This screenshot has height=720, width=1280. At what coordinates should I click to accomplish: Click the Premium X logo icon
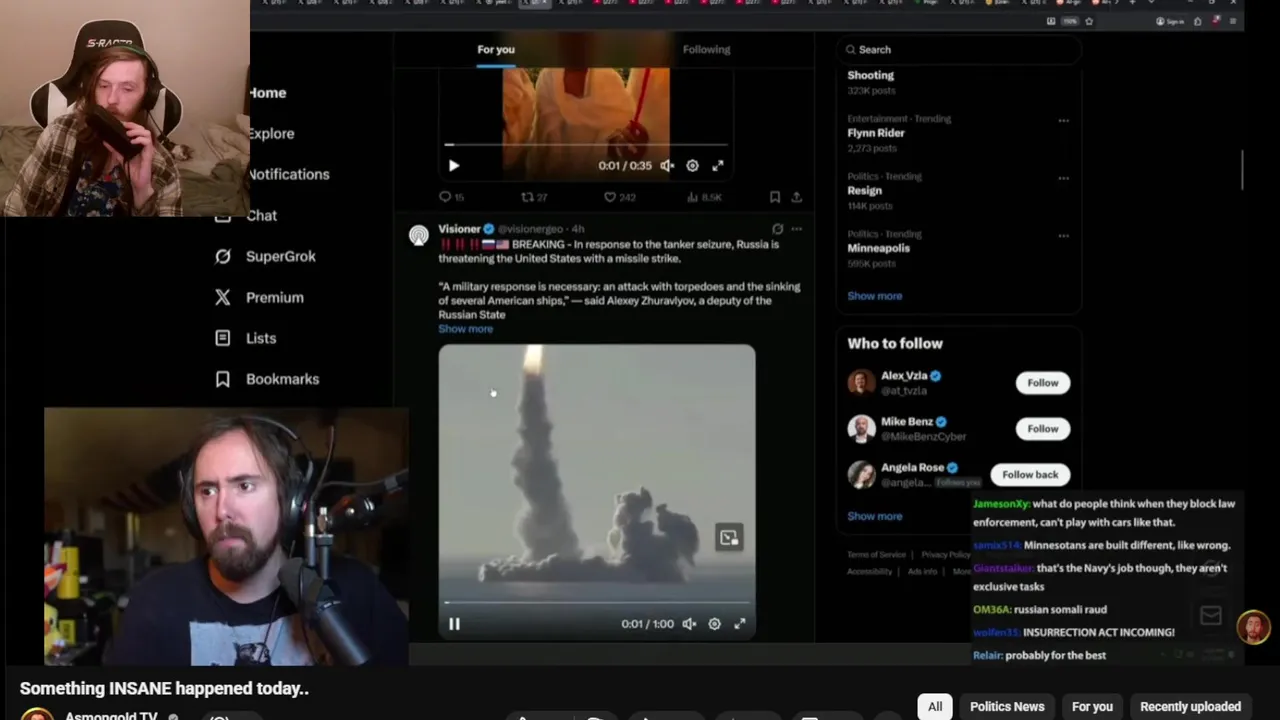tap(223, 297)
